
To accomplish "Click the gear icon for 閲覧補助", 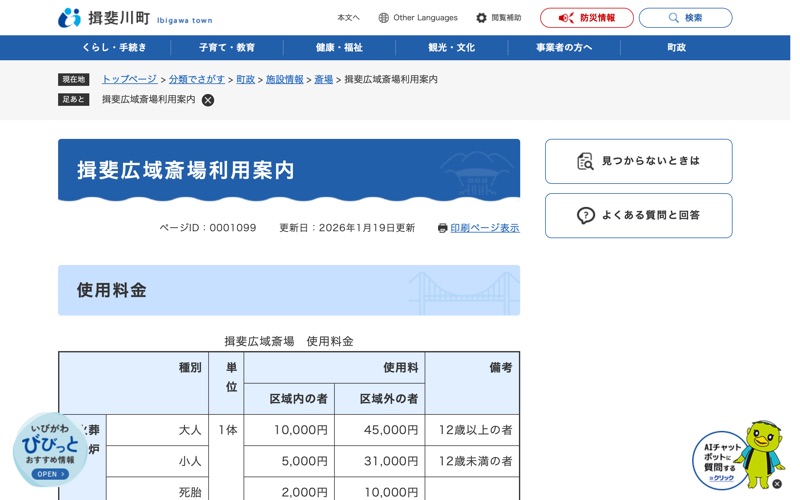I will (481, 18).
